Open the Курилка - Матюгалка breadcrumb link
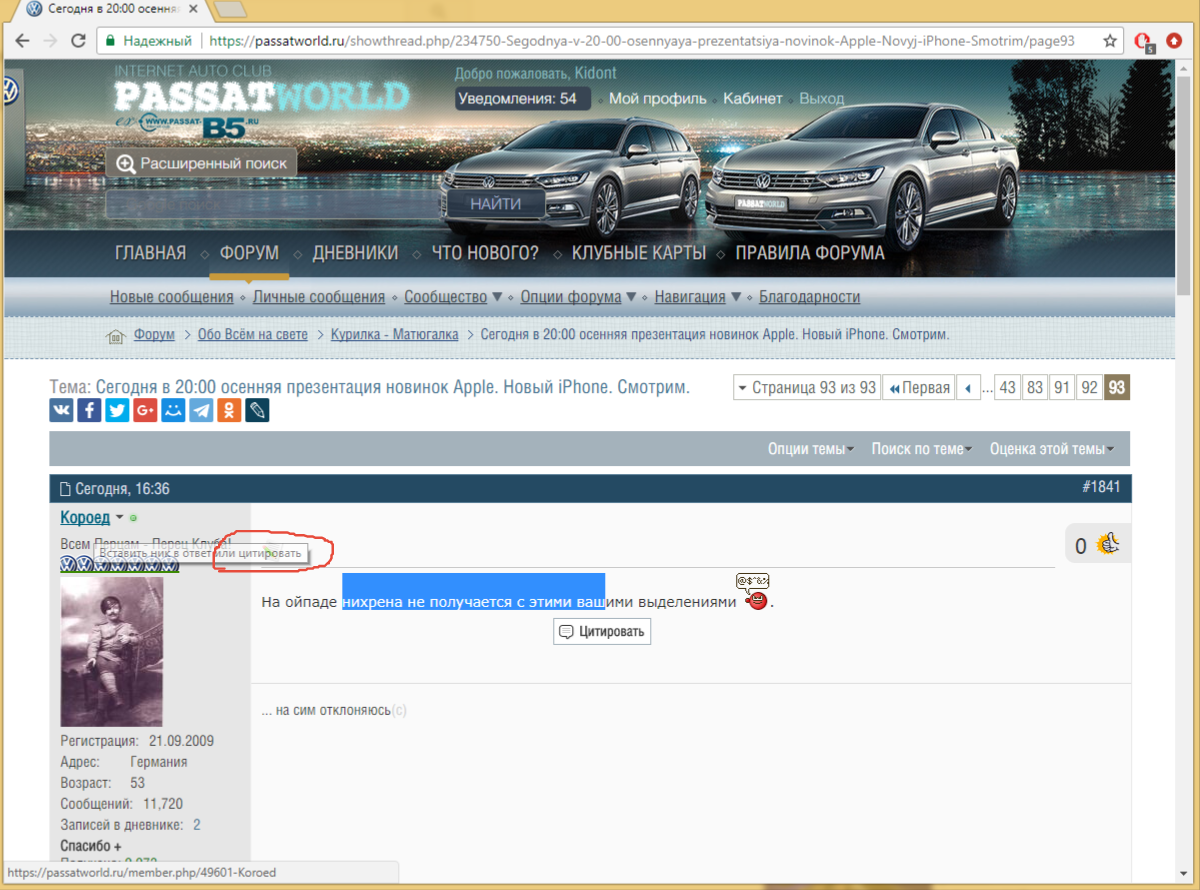 (395, 335)
